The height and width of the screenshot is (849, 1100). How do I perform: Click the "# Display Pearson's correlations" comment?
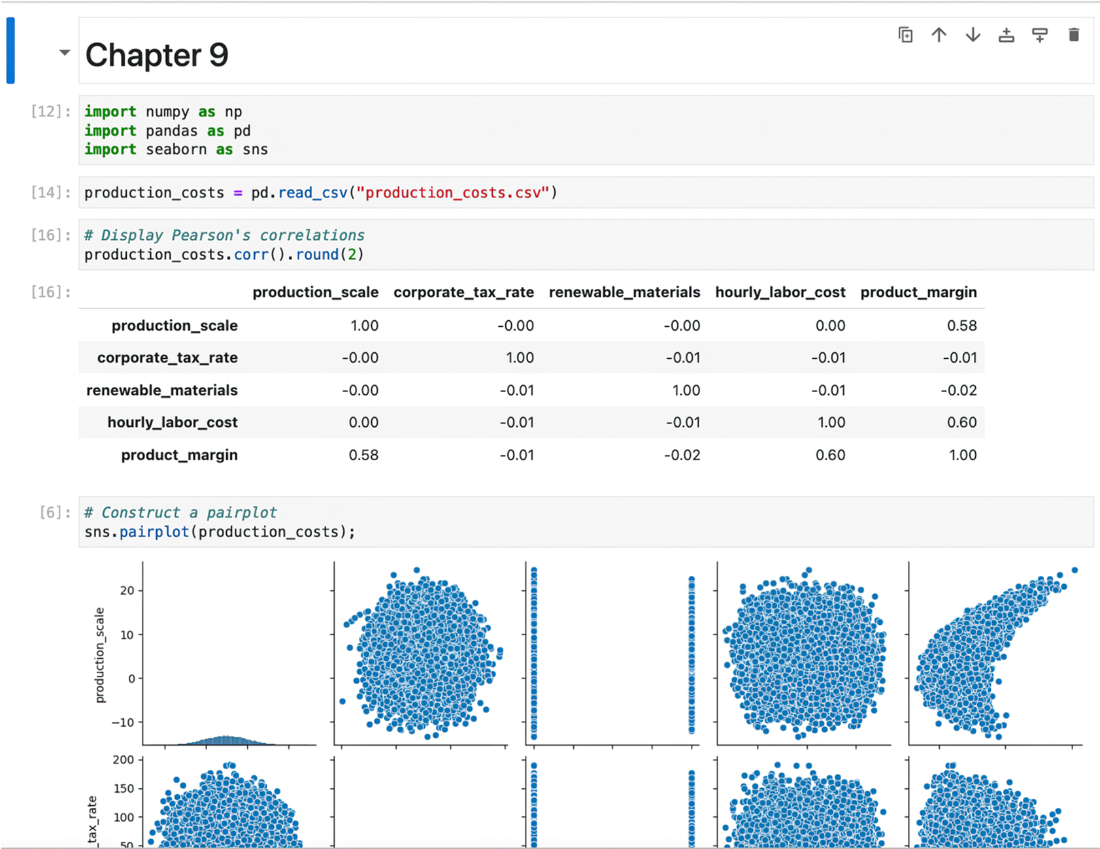[x=224, y=235]
